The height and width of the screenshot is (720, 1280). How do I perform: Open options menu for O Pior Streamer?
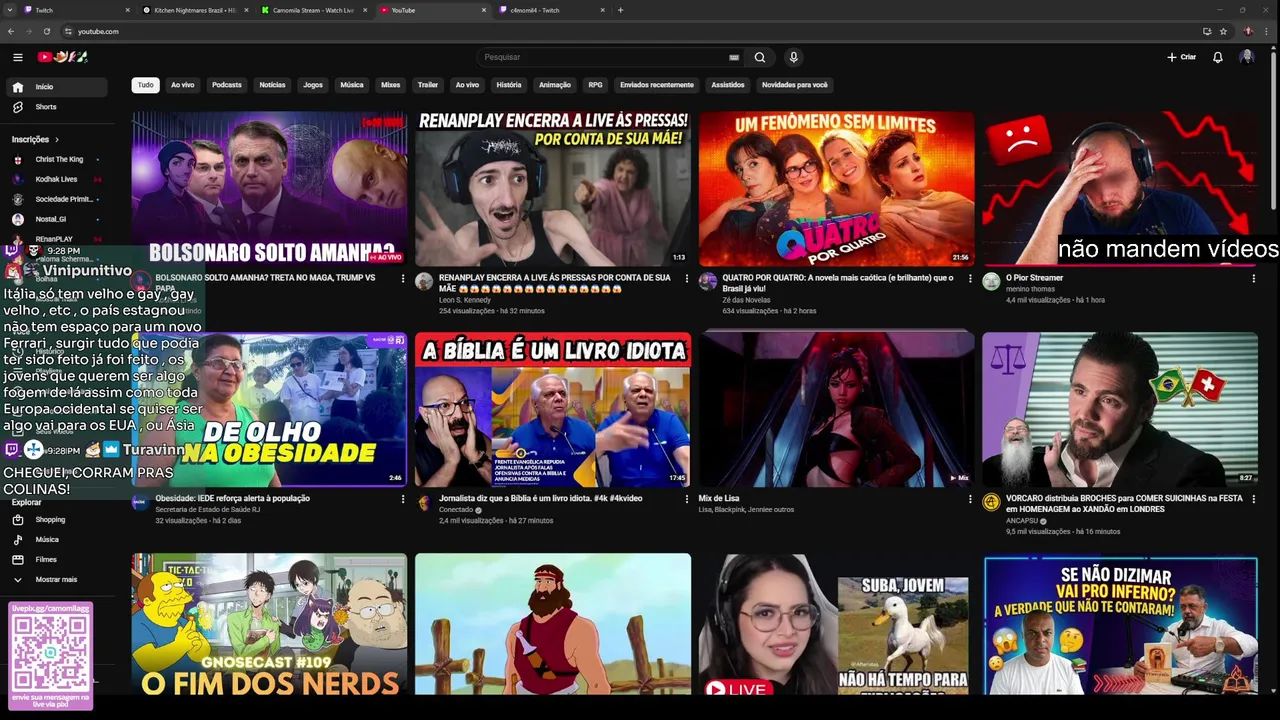click(1254, 278)
